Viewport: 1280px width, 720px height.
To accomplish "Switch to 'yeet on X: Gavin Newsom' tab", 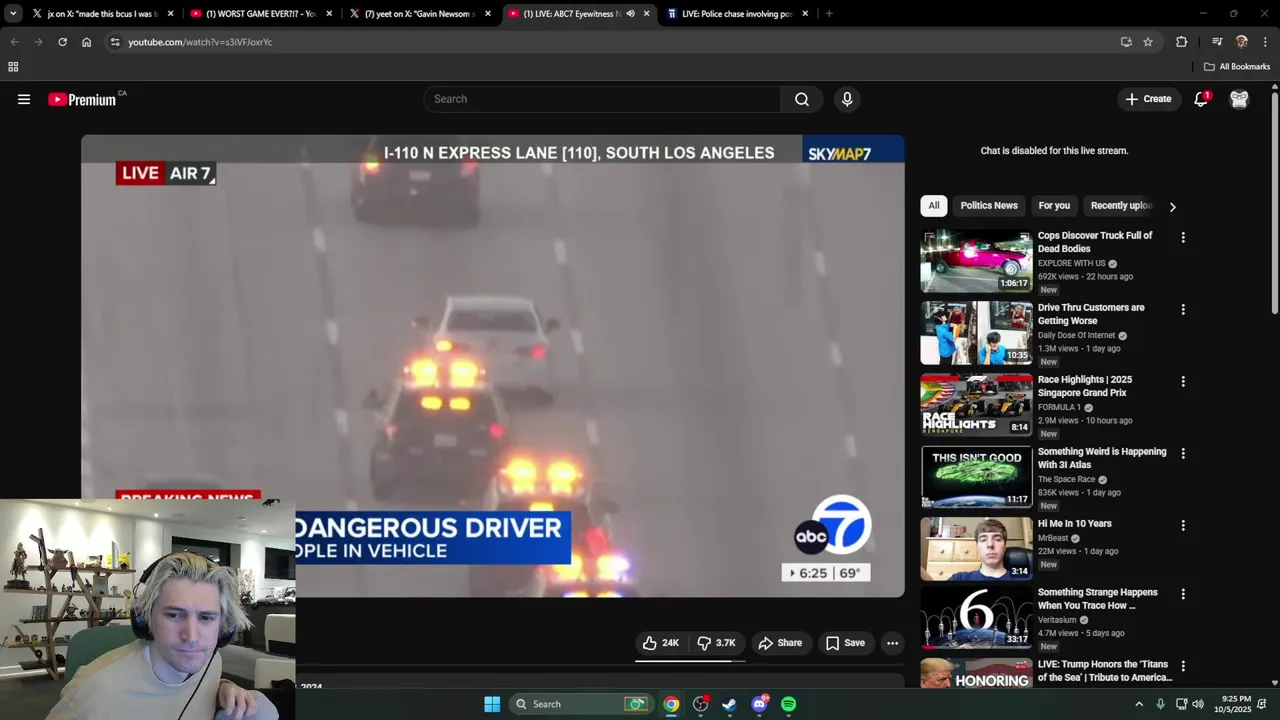I will coord(420,14).
